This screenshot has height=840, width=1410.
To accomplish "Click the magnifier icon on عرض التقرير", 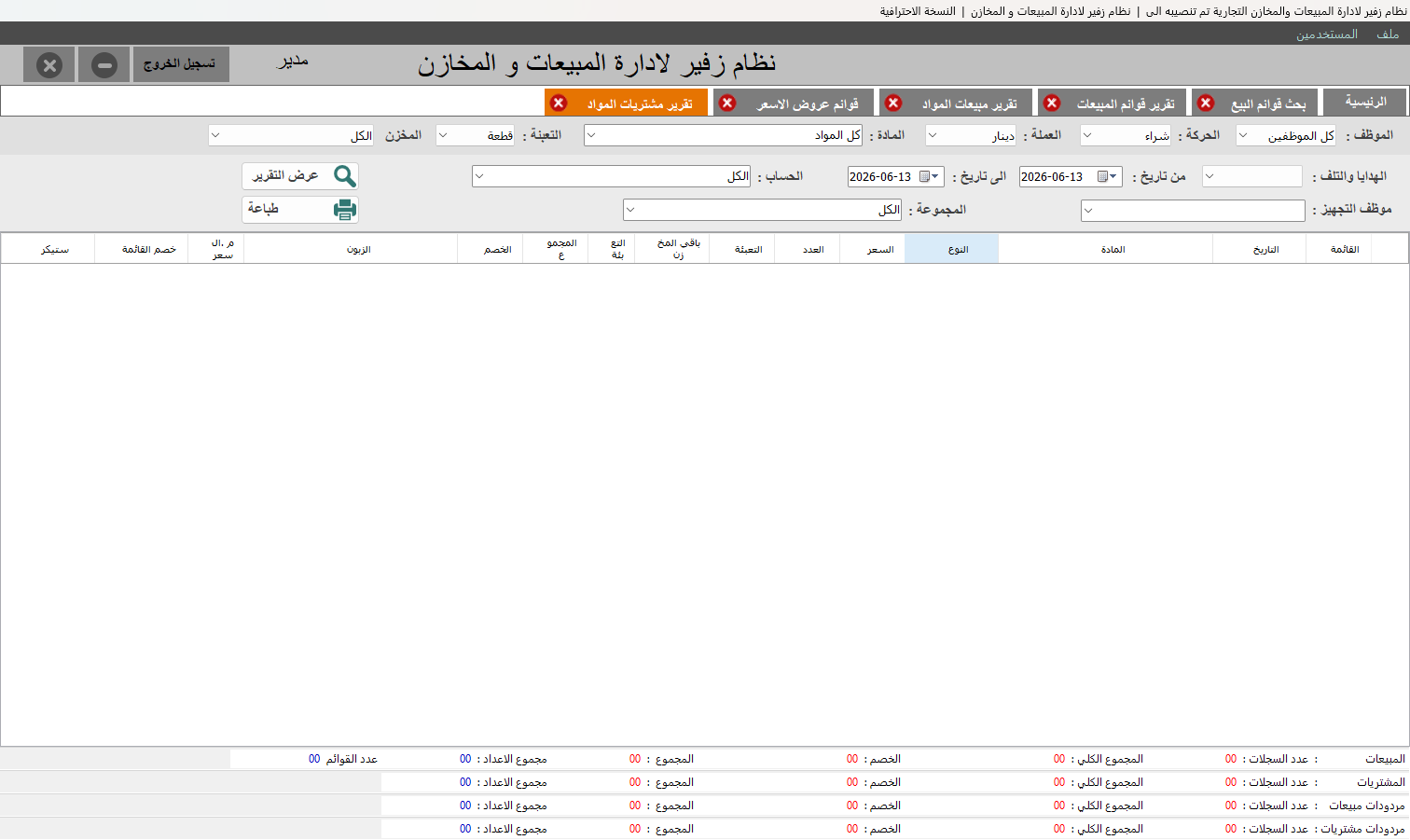I will tap(345, 176).
